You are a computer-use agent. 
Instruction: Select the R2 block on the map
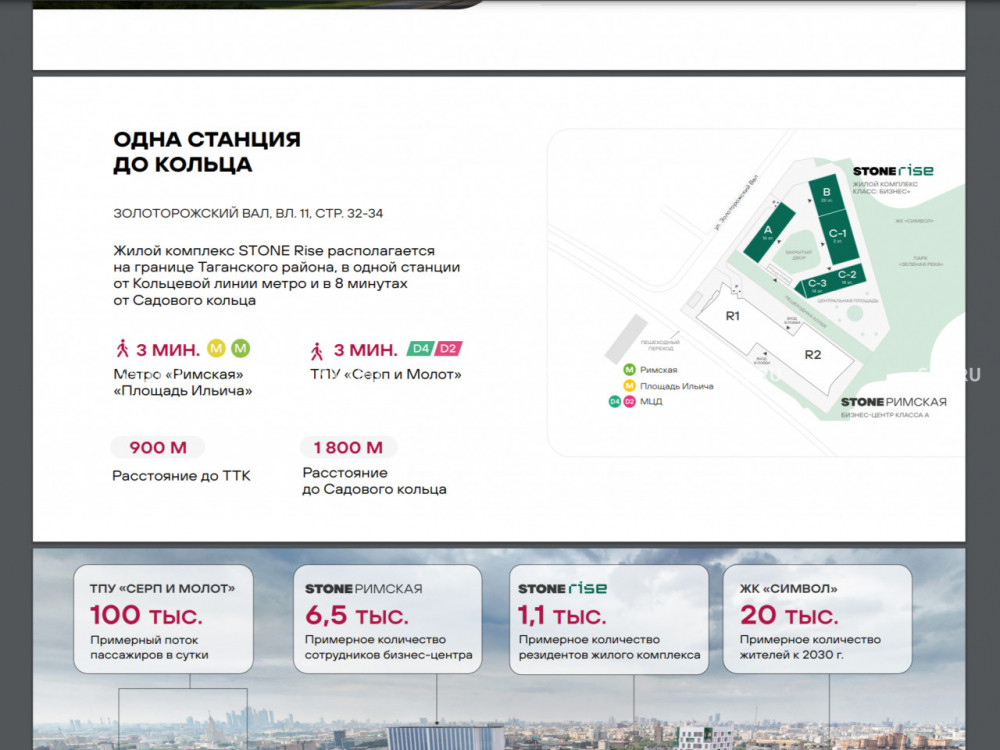click(812, 354)
